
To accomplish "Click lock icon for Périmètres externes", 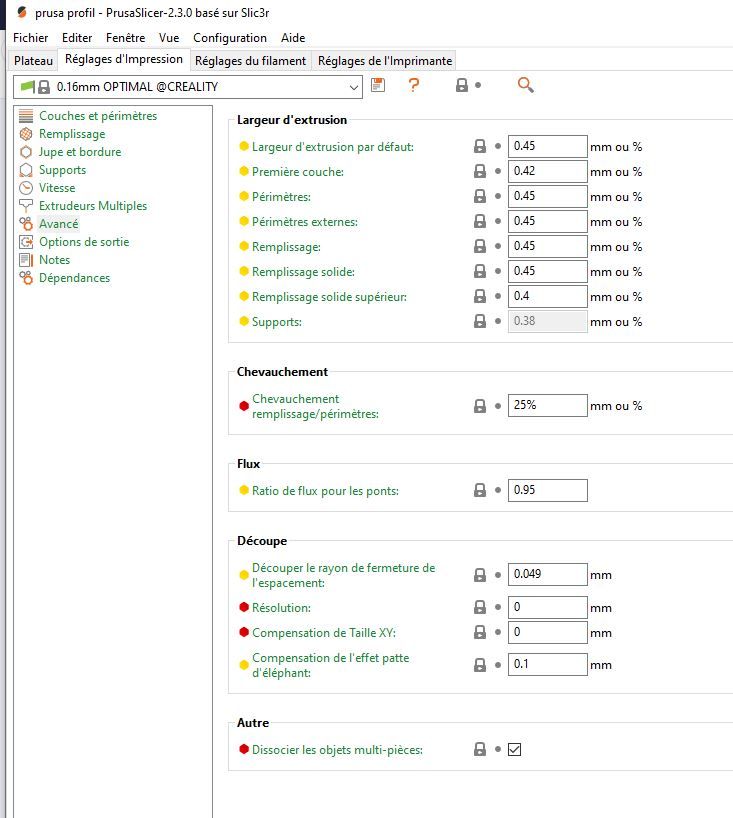I will coord(480,221).
